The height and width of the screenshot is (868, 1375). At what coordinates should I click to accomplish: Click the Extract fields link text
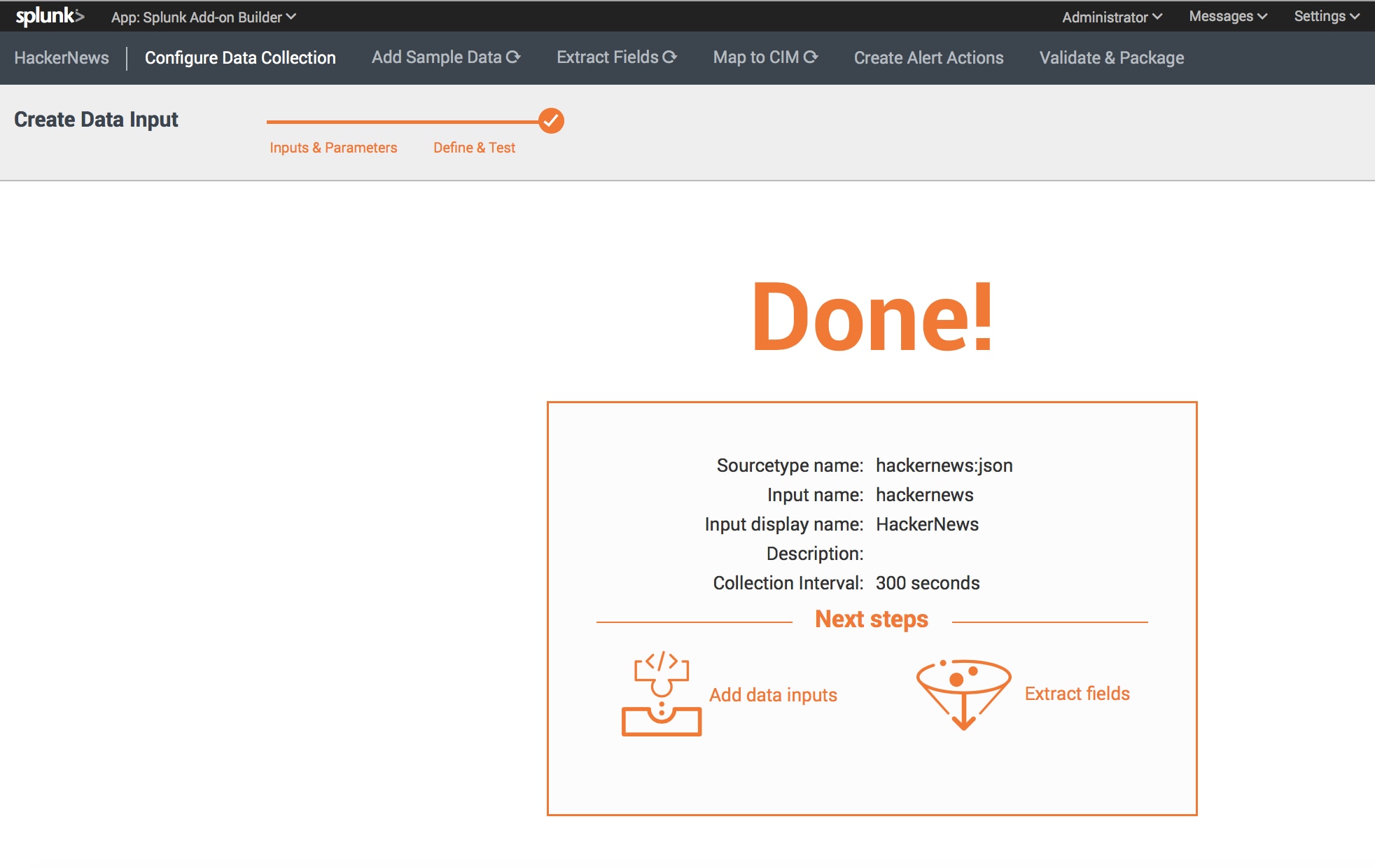1077,694
